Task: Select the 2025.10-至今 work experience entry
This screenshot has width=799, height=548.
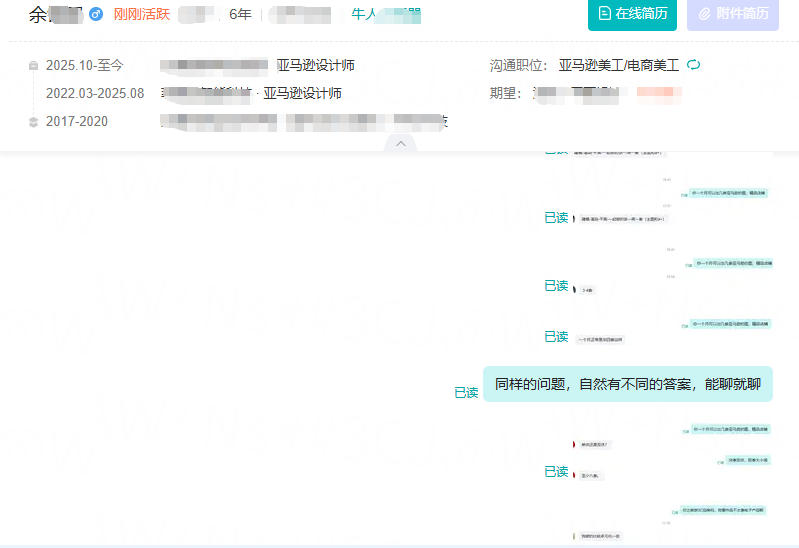Action: [84, 65]
